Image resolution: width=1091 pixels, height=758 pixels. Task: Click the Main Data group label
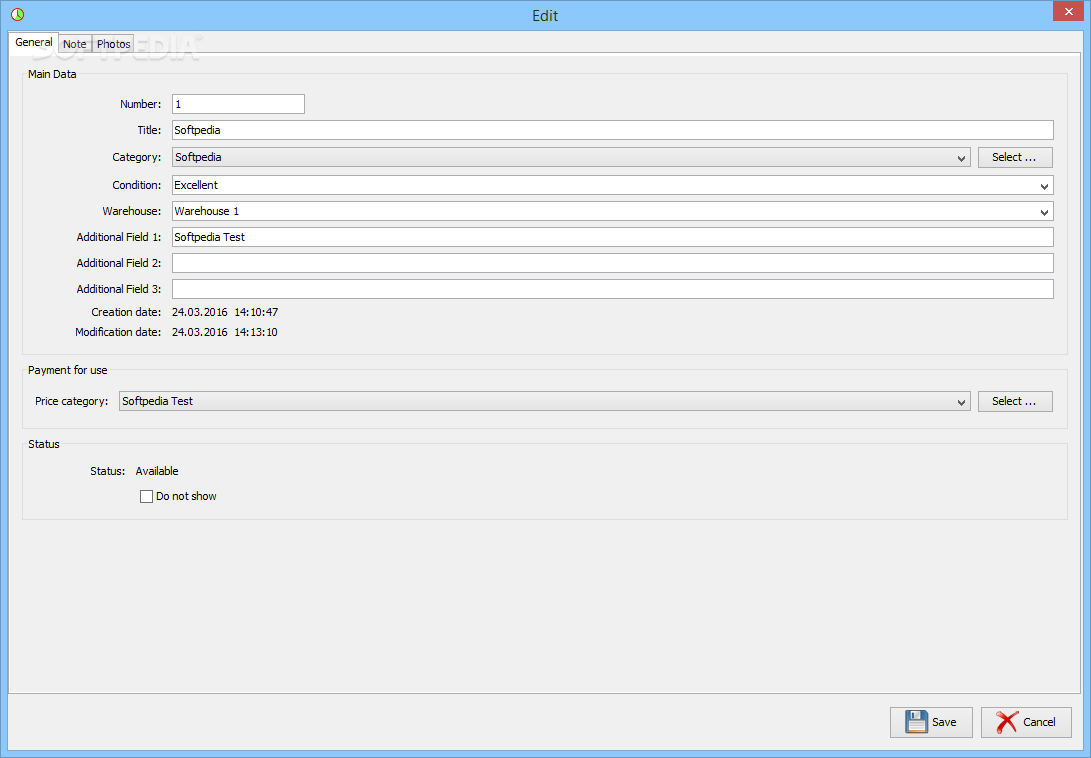(52, 74)
